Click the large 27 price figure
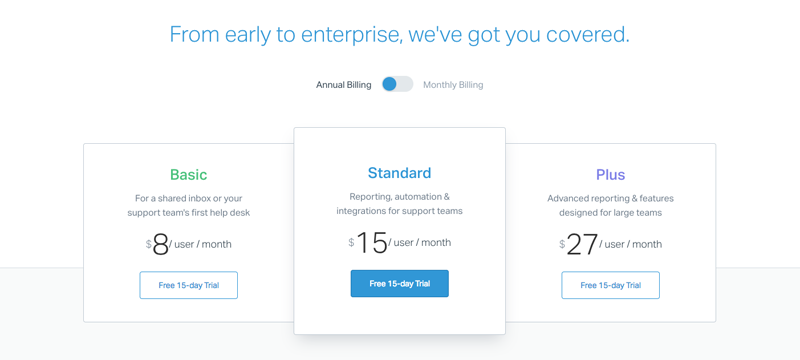 click(x=582, y=245)
